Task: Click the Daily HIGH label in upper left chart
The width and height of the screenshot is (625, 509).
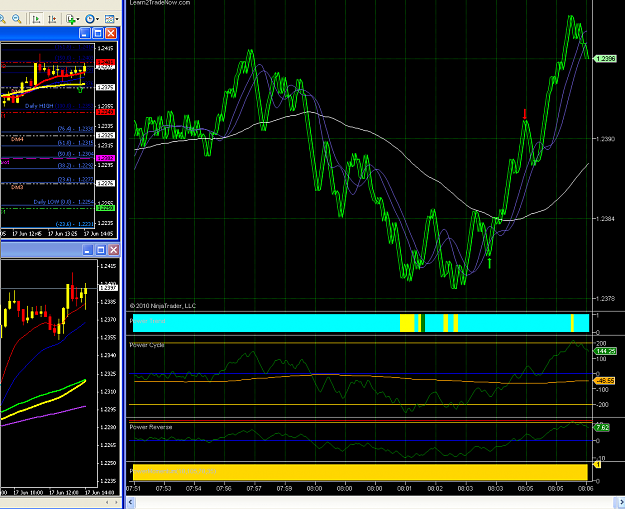Action: (39, 106)
